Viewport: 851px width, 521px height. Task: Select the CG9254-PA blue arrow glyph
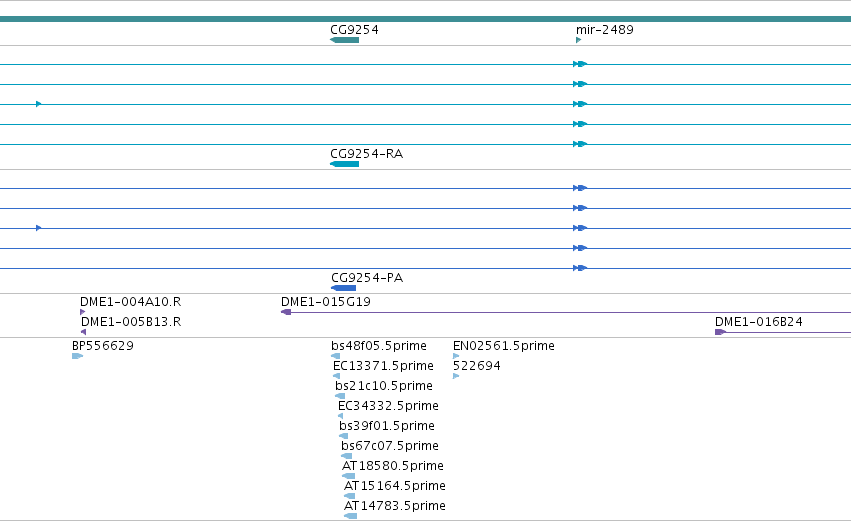[x=344, y=288]
